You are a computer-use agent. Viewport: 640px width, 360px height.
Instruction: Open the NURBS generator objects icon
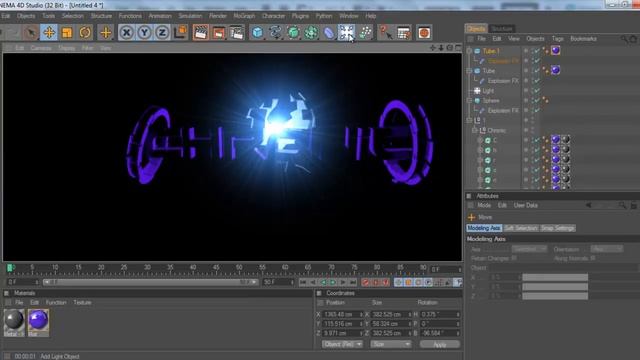[293, 33]
